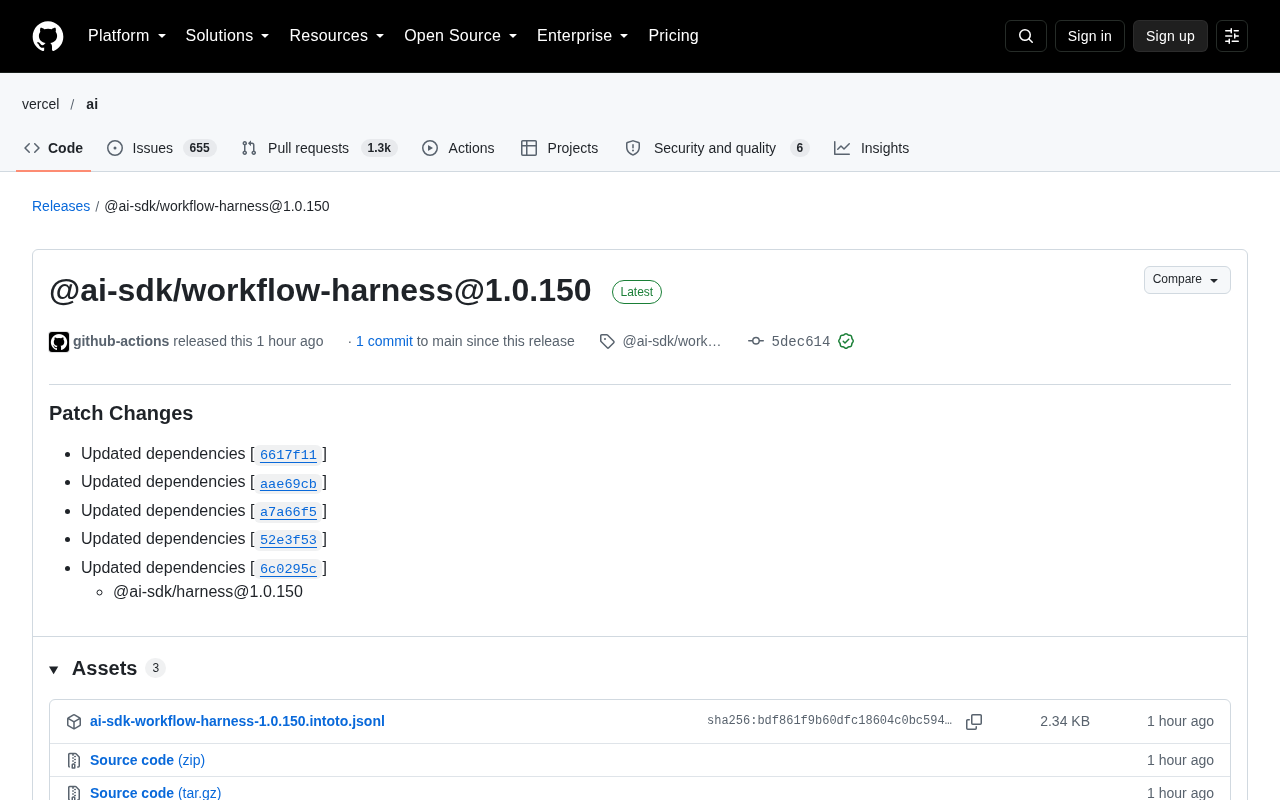Expand the Open Source menu
Image resolution: width=1280 pixels, height=800 pixels.
pyautogui.click(x=461, y=36)
